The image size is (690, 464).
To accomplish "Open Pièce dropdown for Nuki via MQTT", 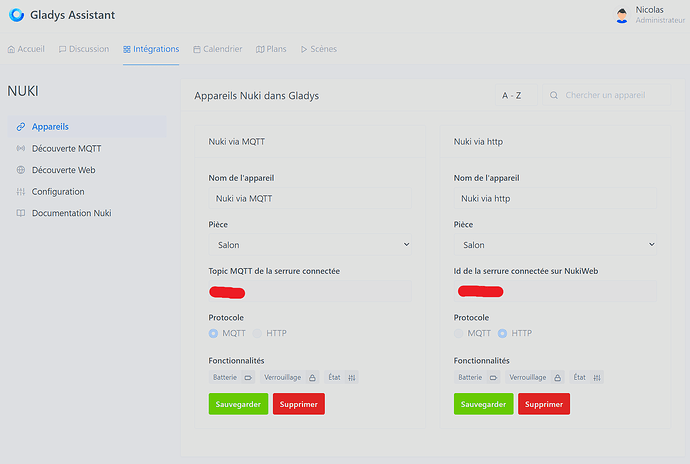I will tap(310, 244).
